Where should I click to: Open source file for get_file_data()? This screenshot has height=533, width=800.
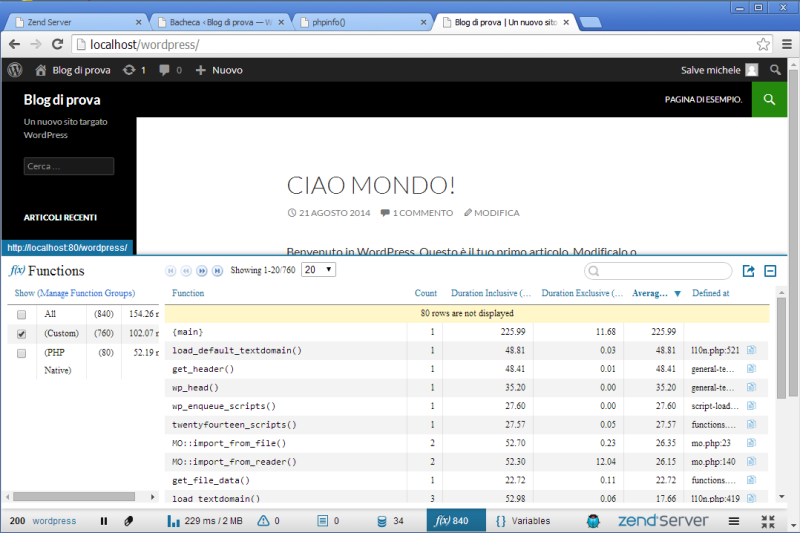coord(751,480)
